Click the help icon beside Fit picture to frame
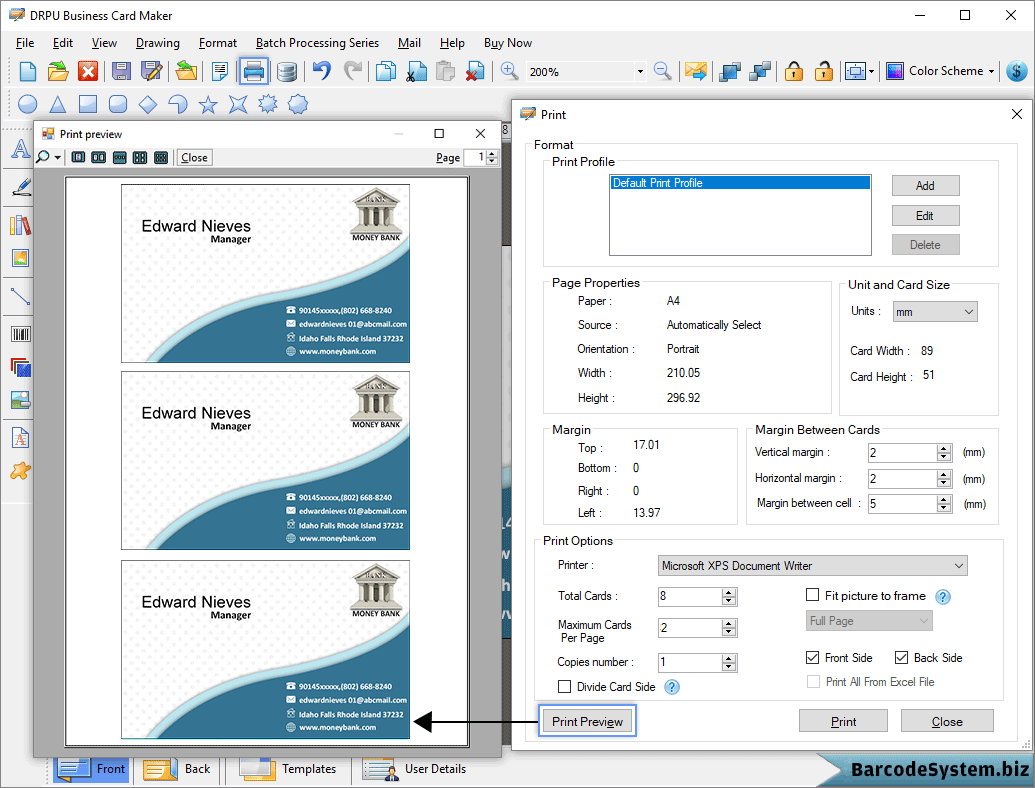Screen dimensions: 1035x788 coord(943,597)
